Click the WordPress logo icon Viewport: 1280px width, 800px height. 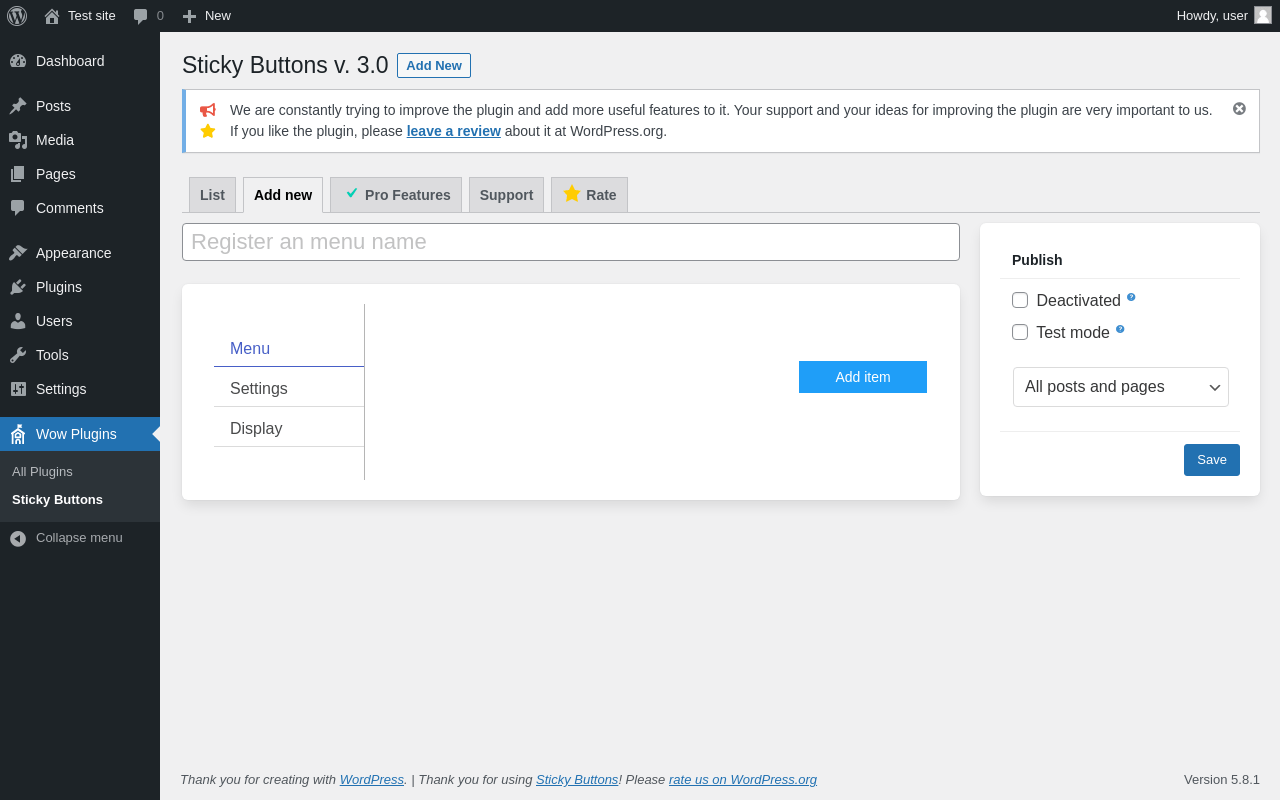17,16
